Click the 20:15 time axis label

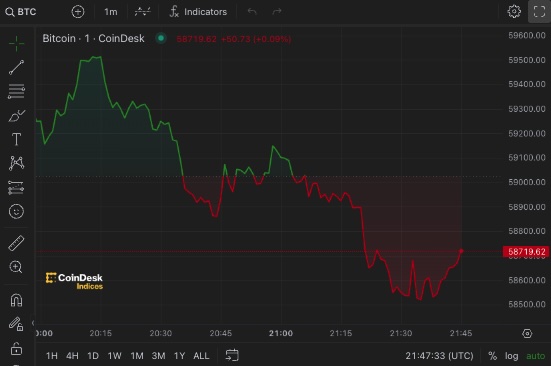coord(101,333)
